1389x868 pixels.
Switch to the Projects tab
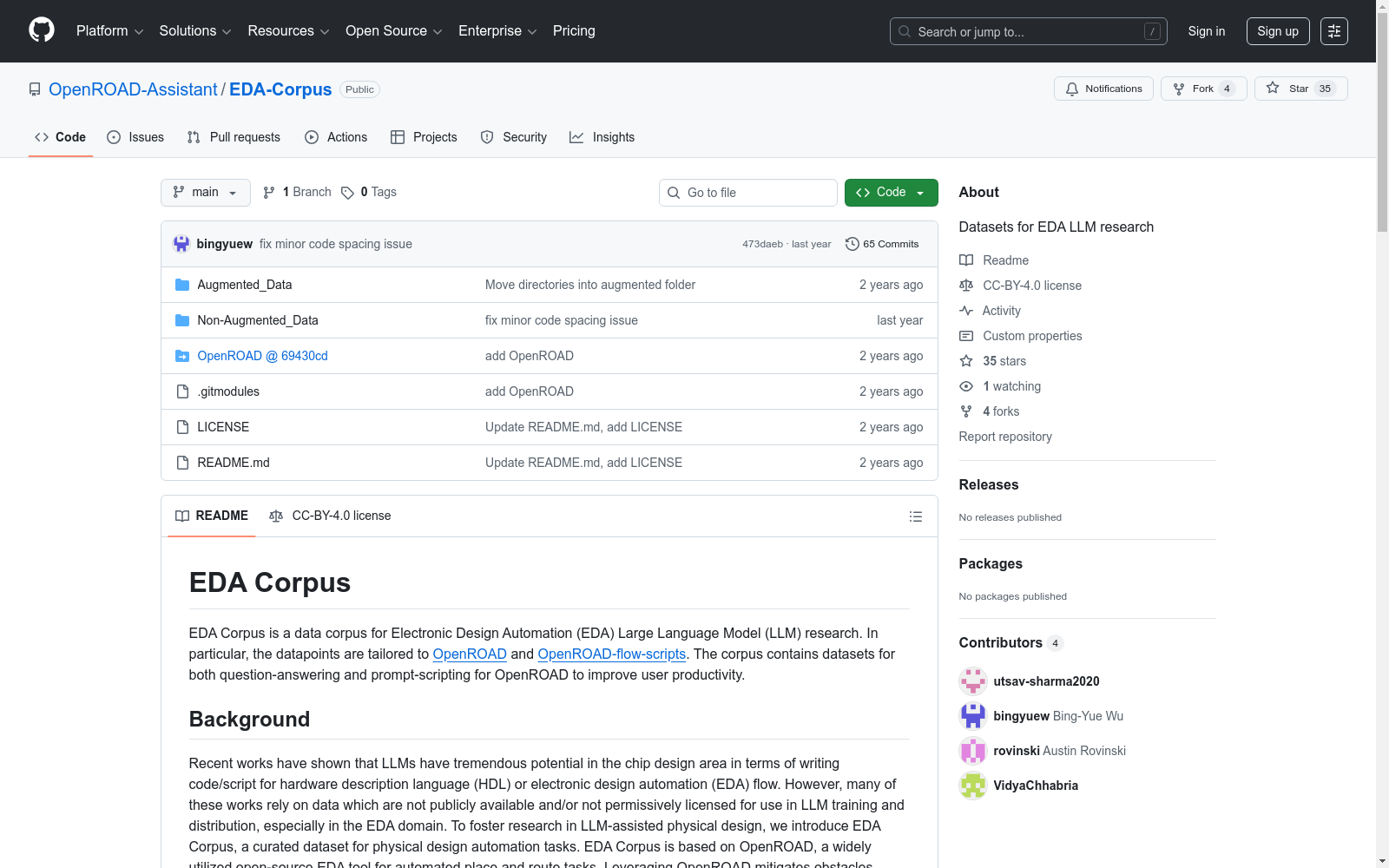click(x=424, y=137)
